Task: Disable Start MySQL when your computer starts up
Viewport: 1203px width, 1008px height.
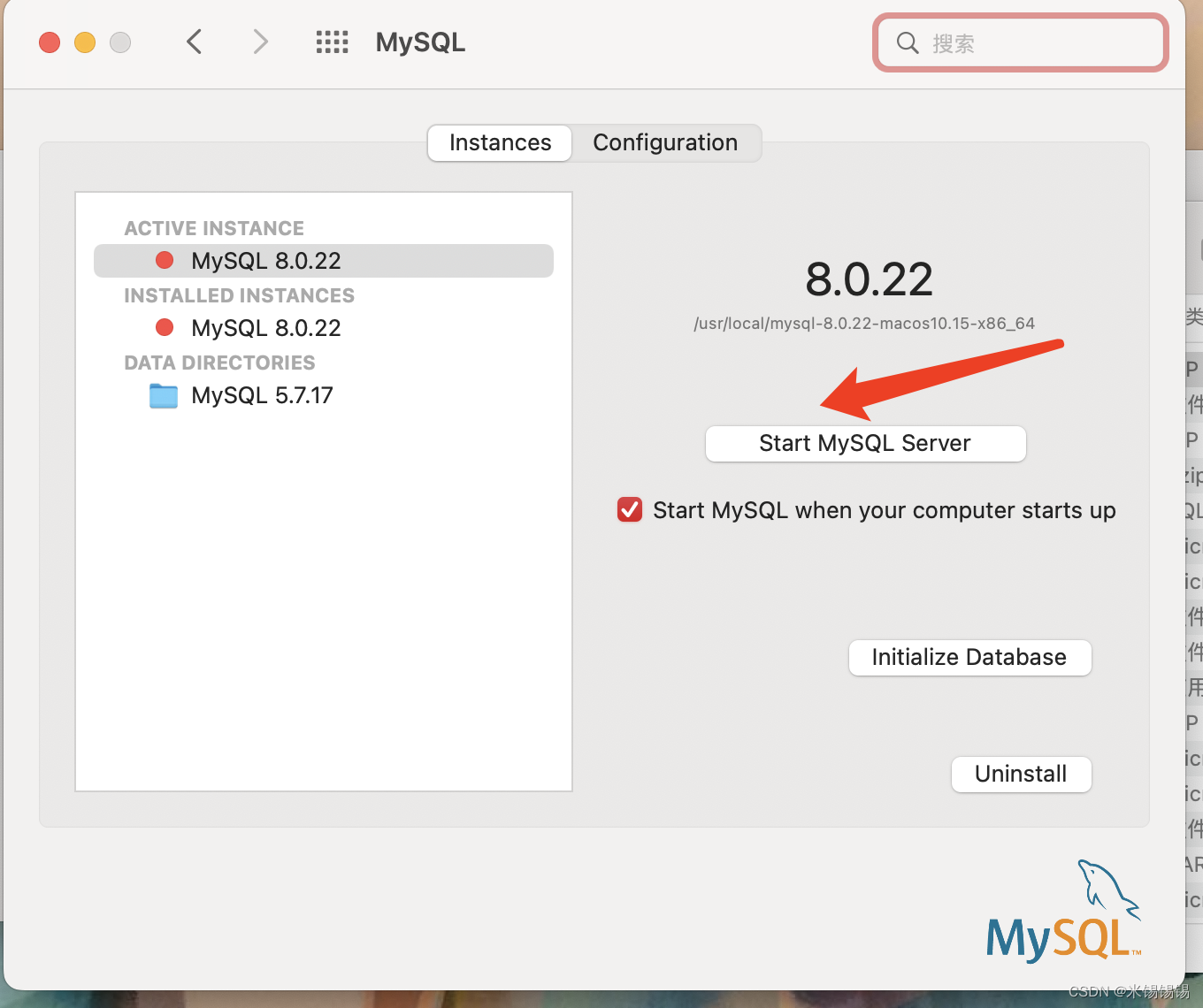Action: coord(629,509)
